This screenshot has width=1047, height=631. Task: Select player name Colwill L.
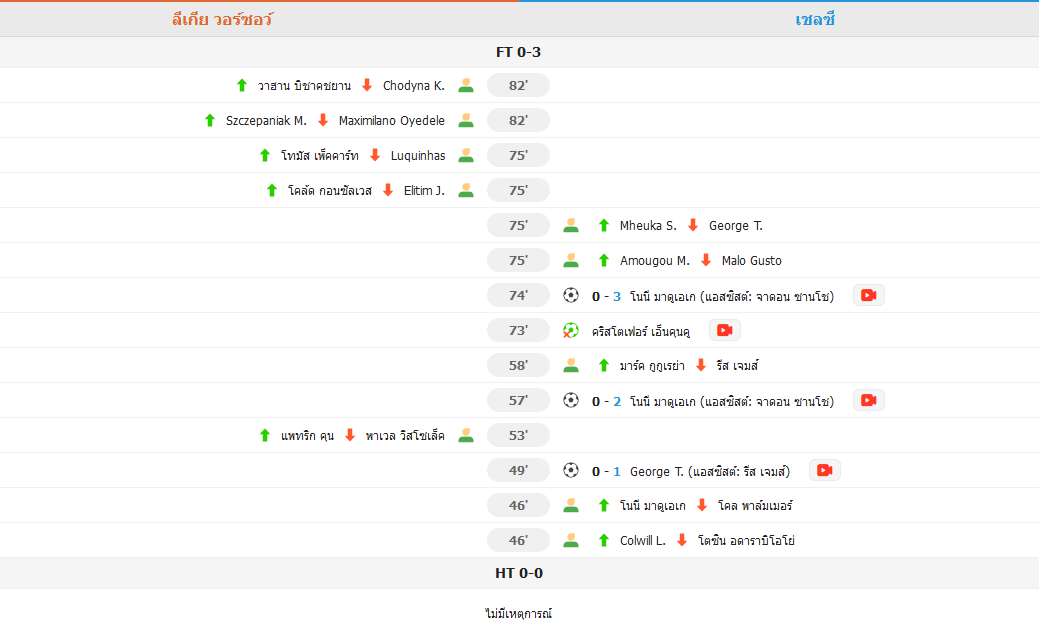point(642,541)
